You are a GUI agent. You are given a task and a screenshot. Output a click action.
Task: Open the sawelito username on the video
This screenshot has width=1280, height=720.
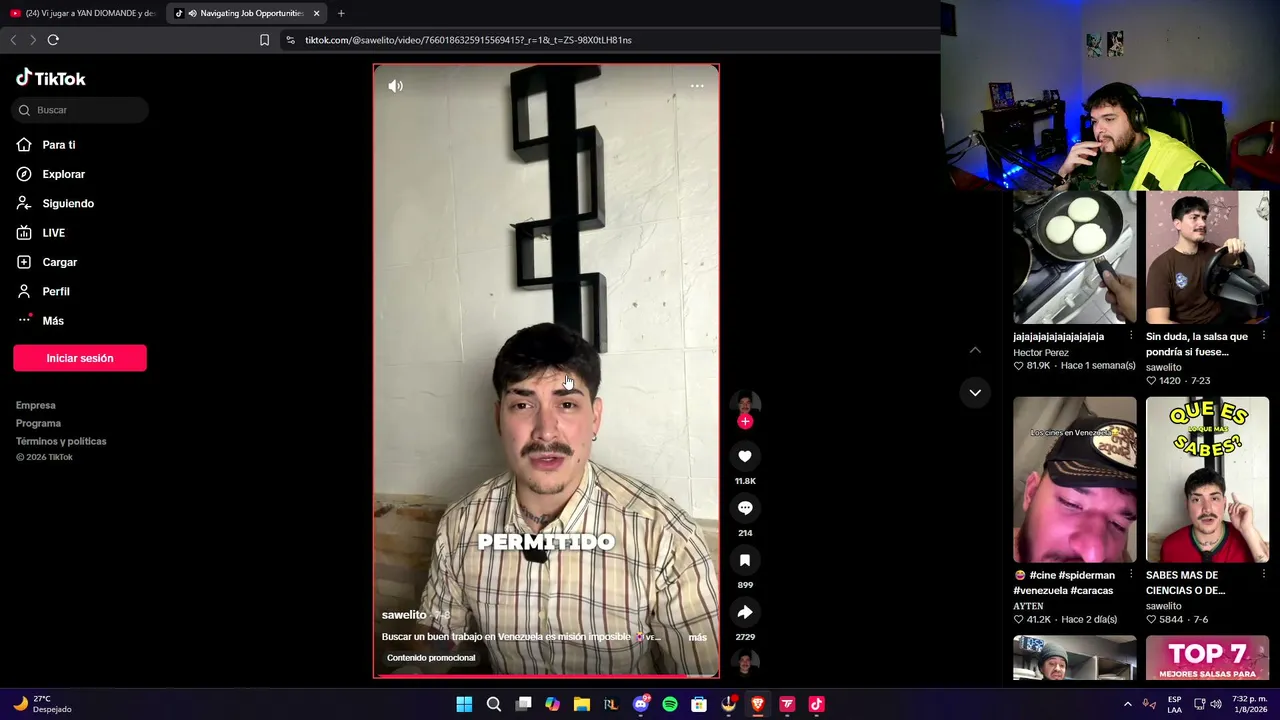[x=404, y=615]
